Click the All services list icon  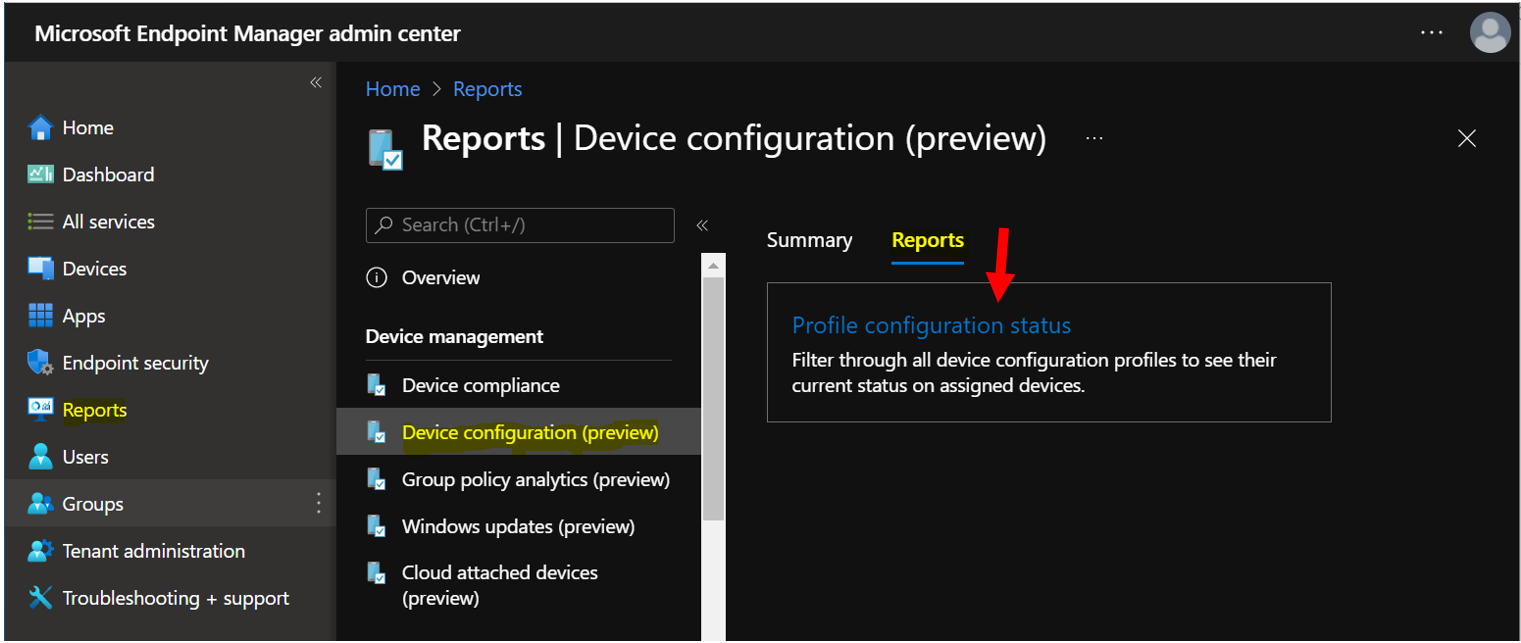40,221
